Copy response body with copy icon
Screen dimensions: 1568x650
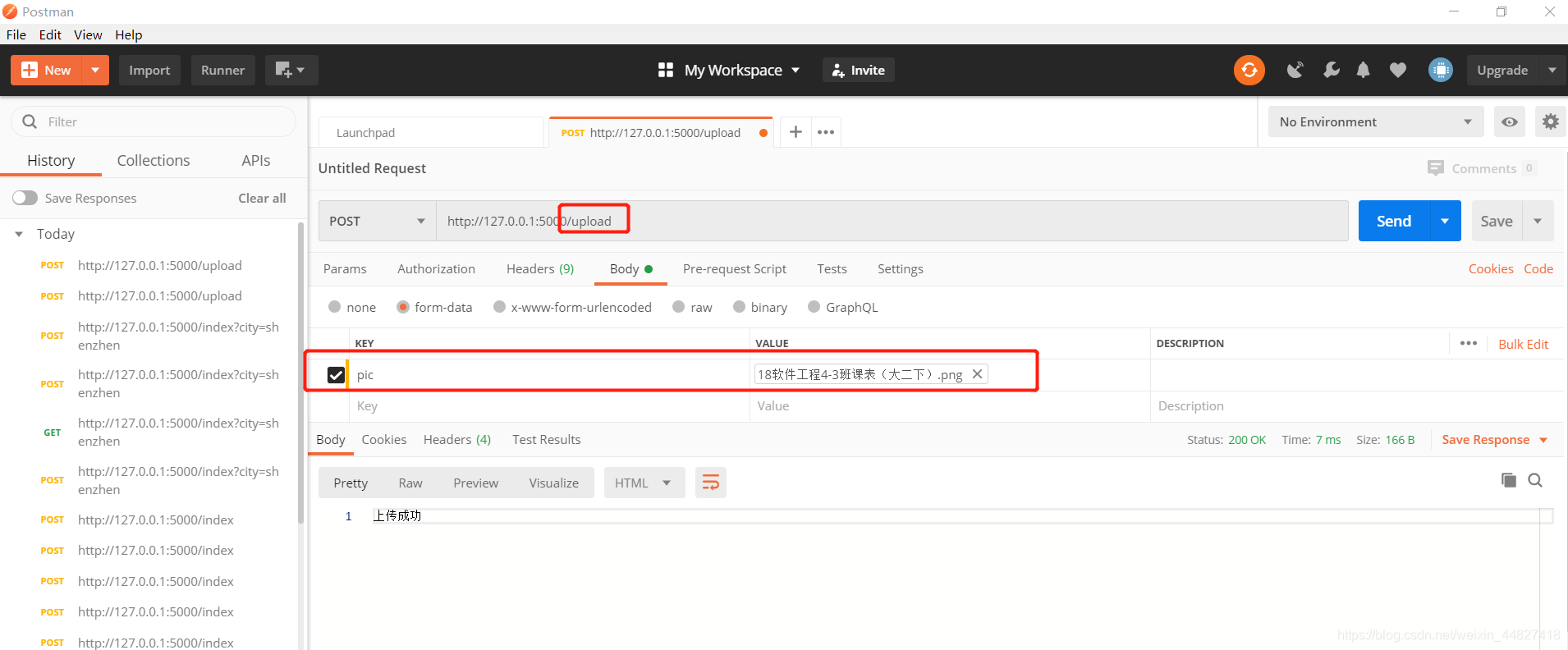1508,480
